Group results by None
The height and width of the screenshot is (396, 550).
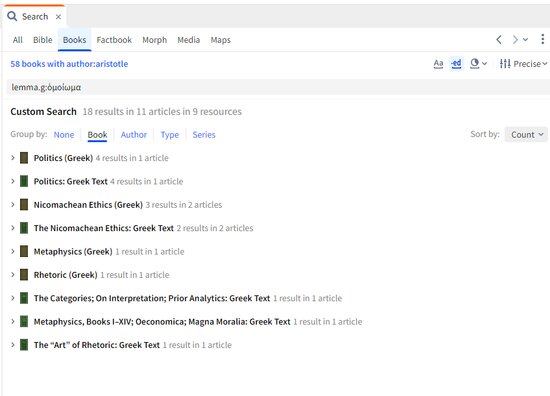[64, 135]
